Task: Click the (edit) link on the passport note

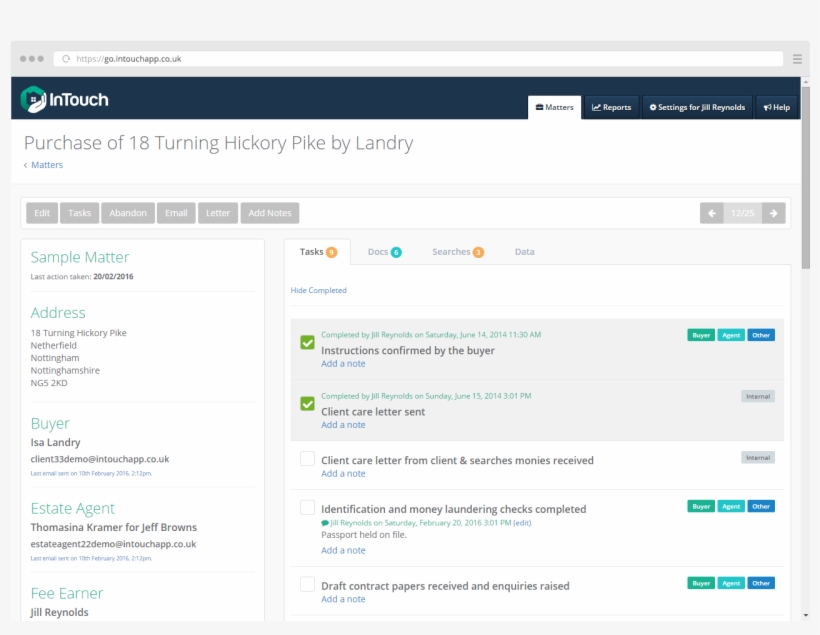Action: click(x=522, y=521)
